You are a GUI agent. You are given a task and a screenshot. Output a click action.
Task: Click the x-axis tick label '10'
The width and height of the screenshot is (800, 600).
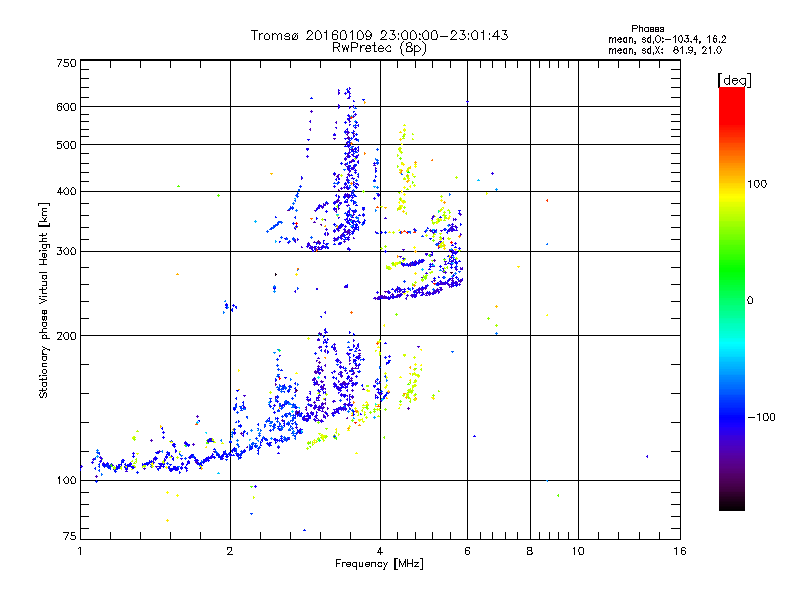coord(578,551)
